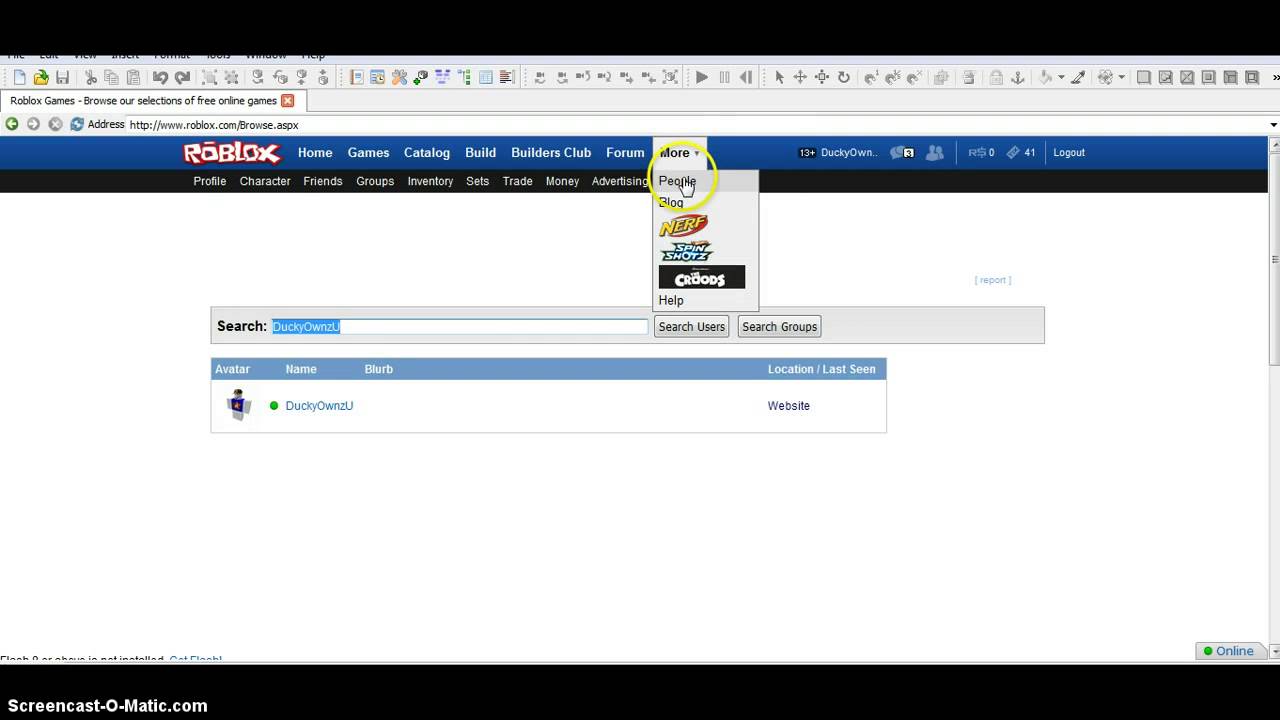Refresh the page with the reload icon
The height and width of the screenshot is (720, 1280).
point(77,124)
